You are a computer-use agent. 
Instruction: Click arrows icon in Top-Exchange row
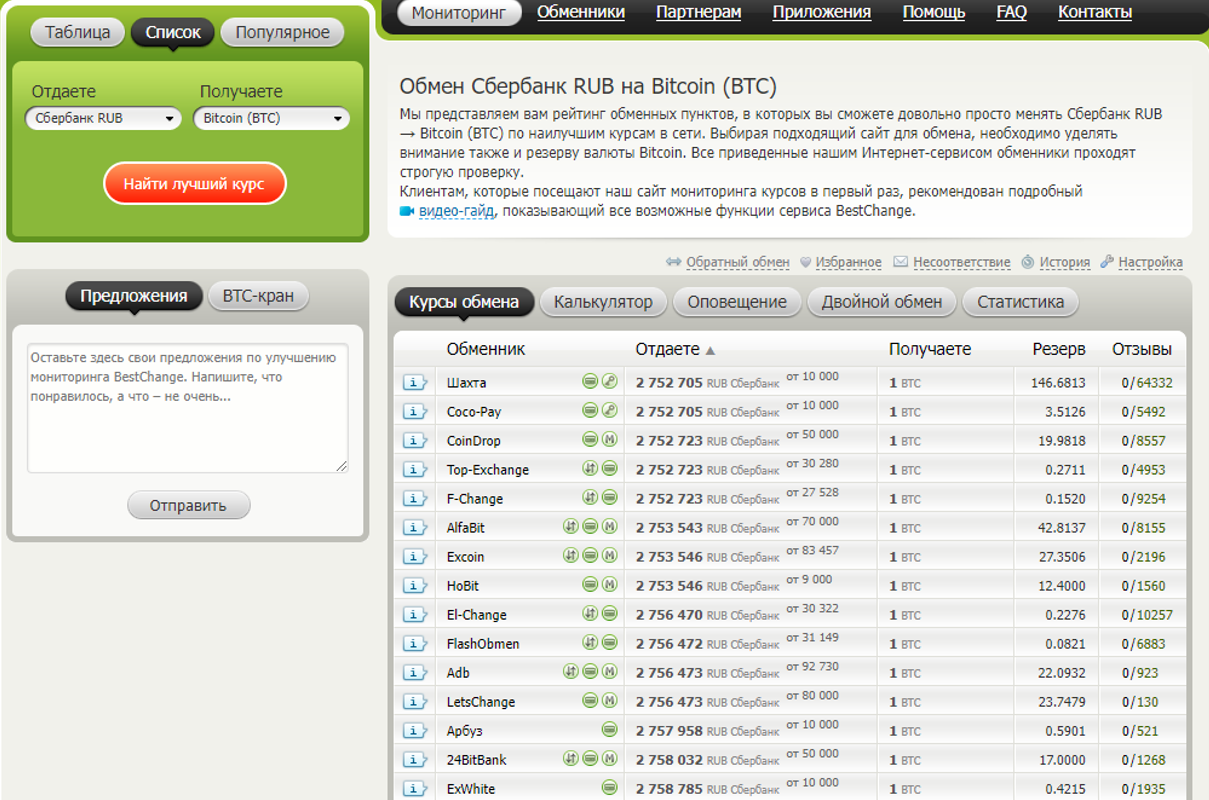(x=590, y=468)
